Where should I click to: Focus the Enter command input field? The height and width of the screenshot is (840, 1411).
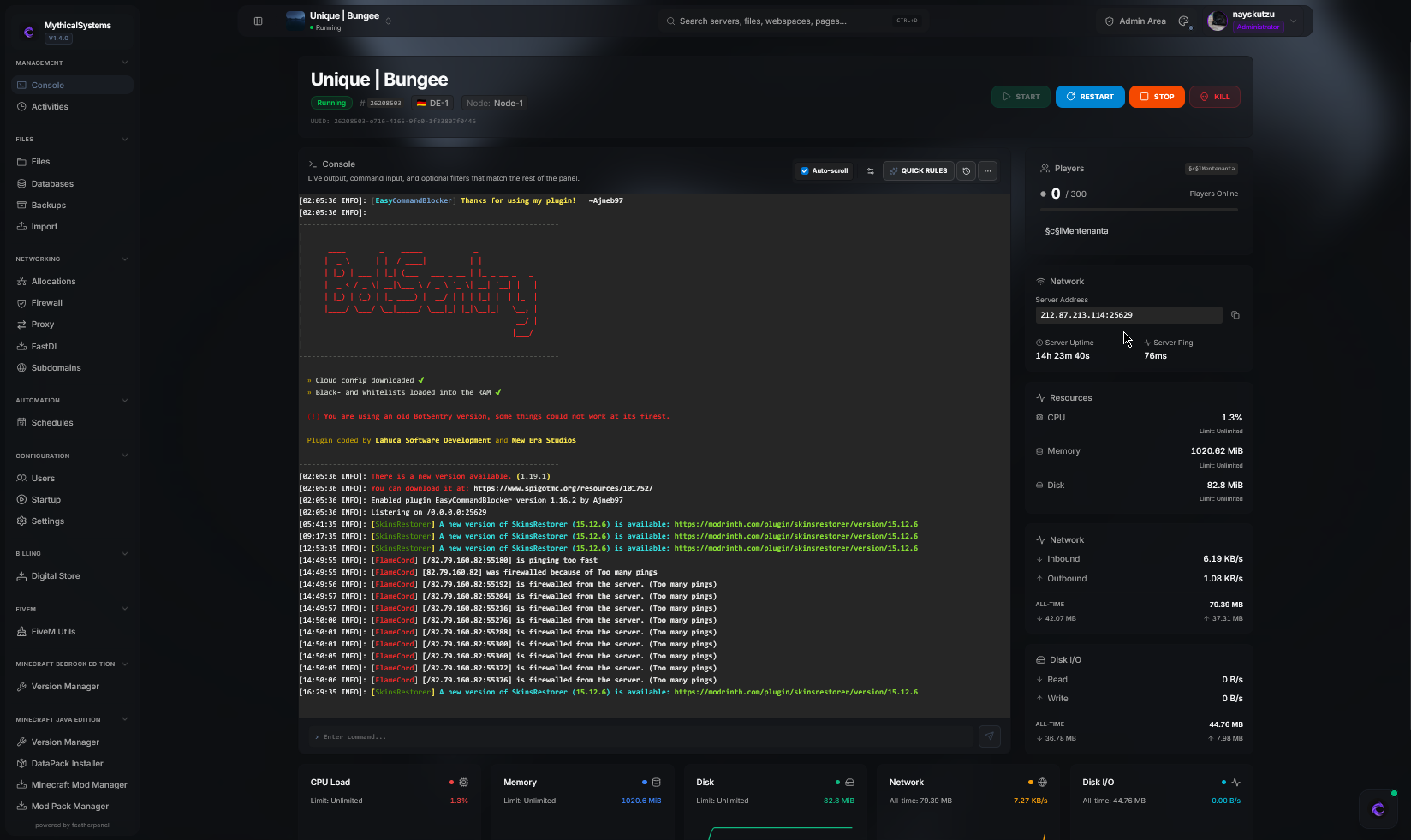click(x=642, y=736)
